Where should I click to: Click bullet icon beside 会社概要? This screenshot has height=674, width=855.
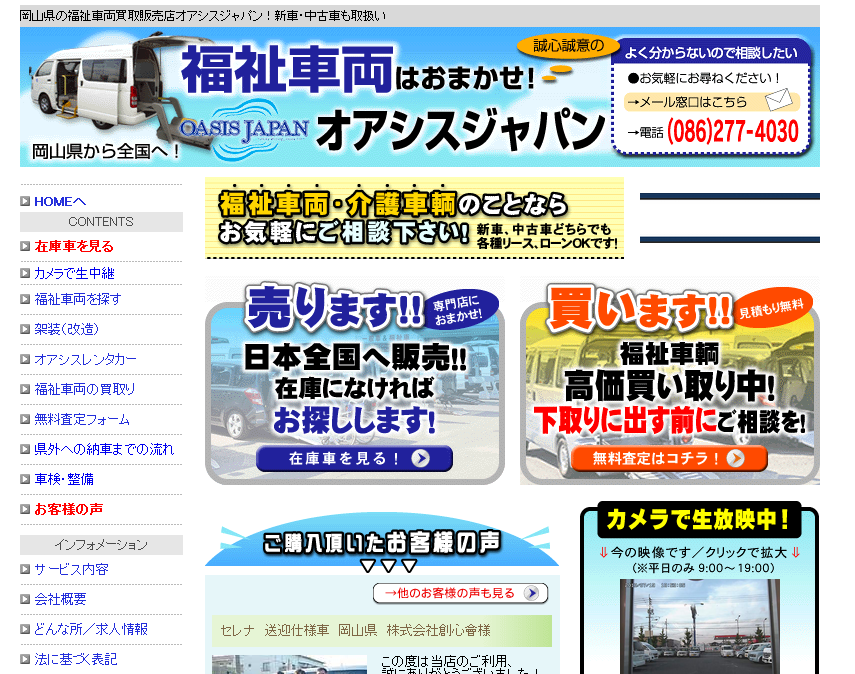click(x=25, y=599)
